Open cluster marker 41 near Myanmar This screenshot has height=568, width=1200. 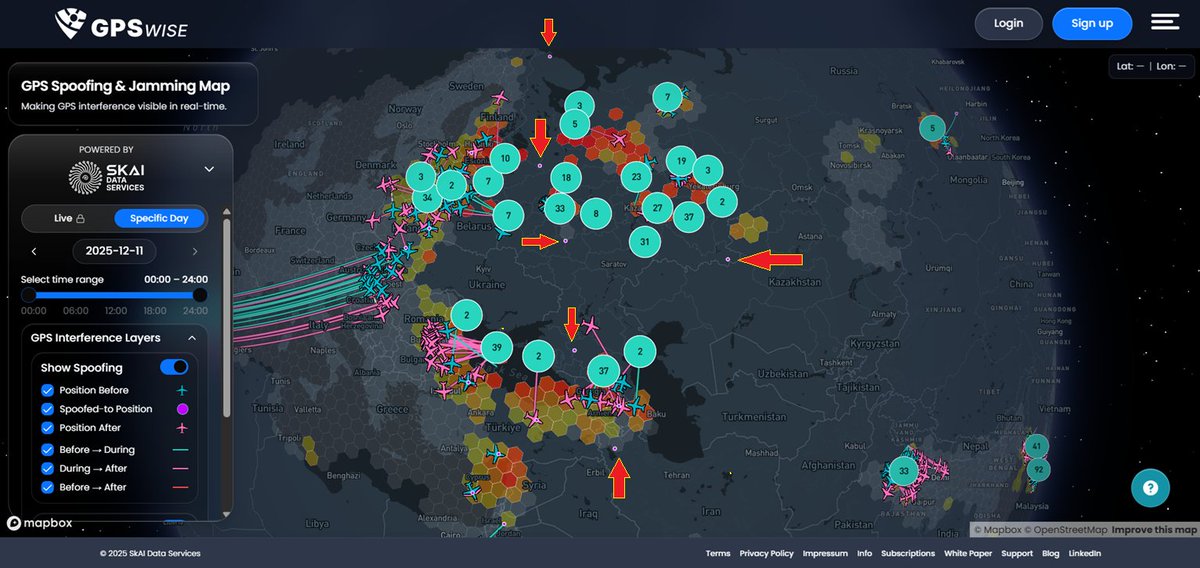click(1038, 447)
